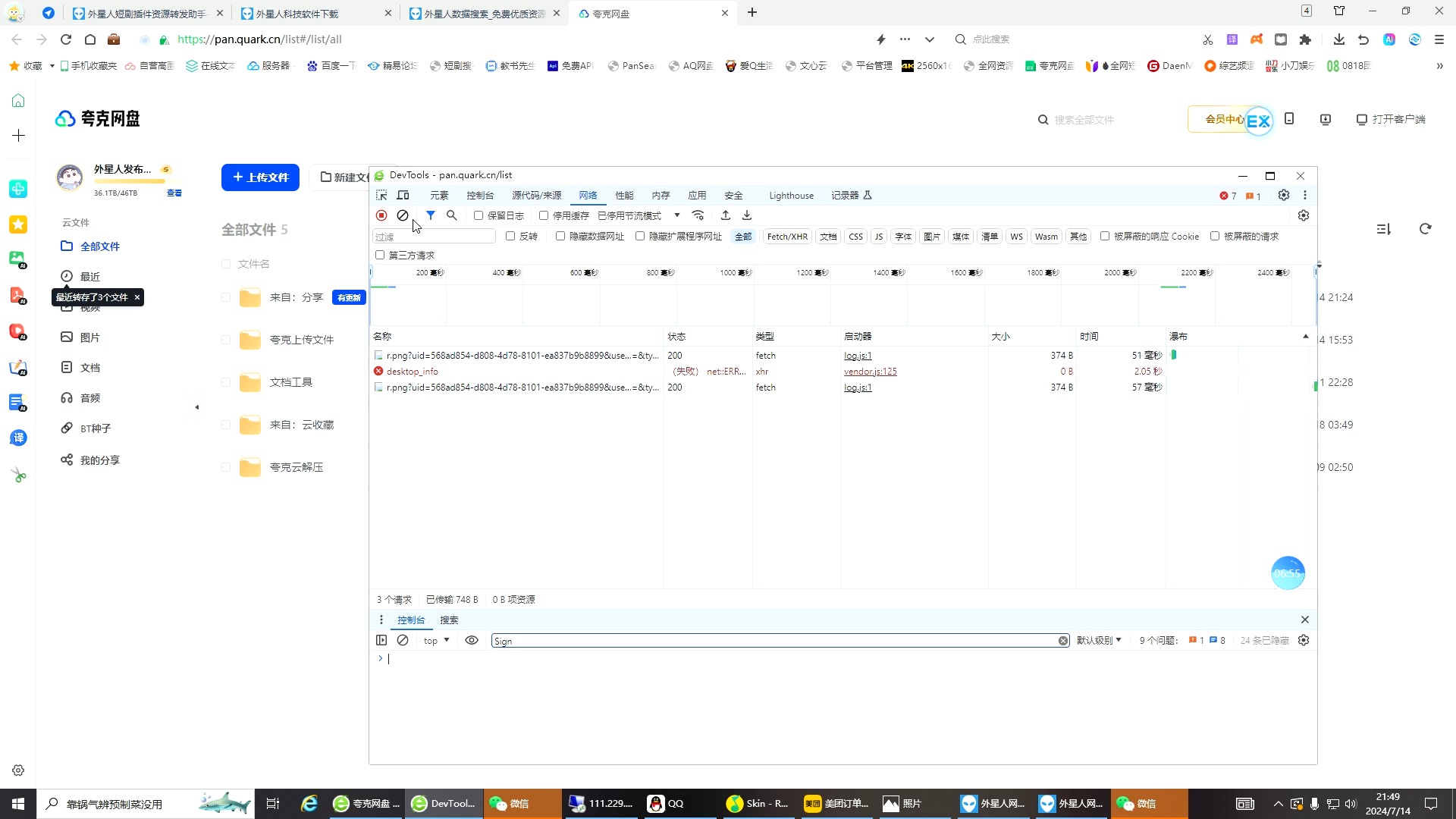Open the browser downloads icon
Viewport: 1456px width, 819px height.
click(1339, 39)
